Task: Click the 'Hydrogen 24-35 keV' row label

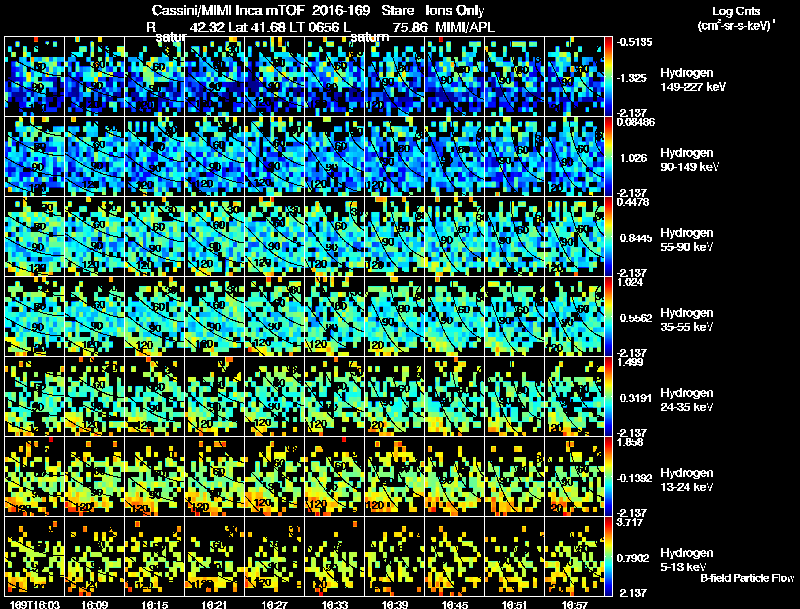Action: tap(687, 400)
